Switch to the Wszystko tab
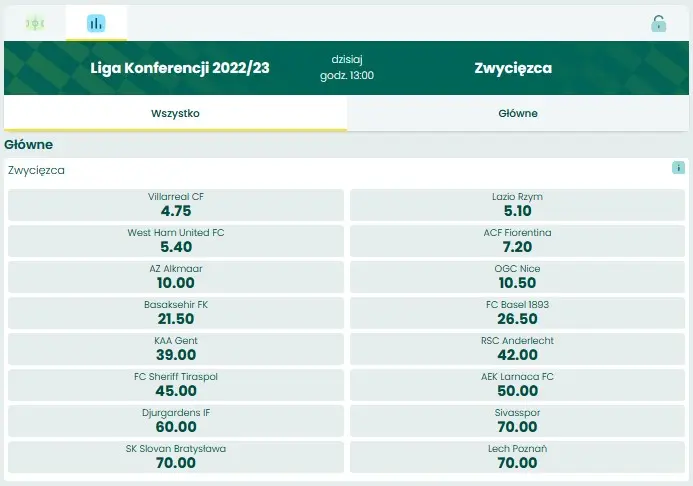 coord(175,113)
